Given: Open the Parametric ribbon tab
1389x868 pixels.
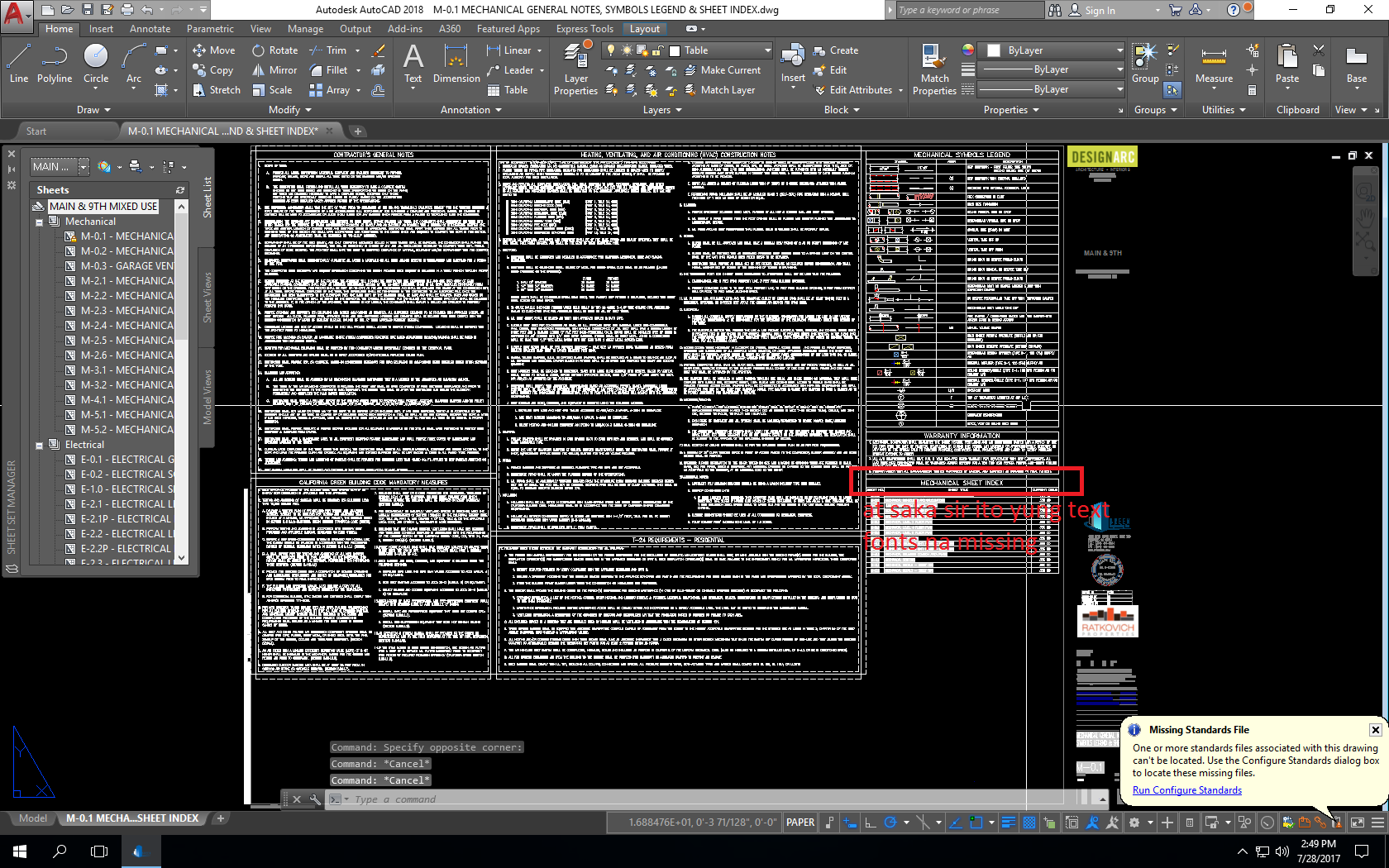Looking at the screenshot, I should (211, 29).
